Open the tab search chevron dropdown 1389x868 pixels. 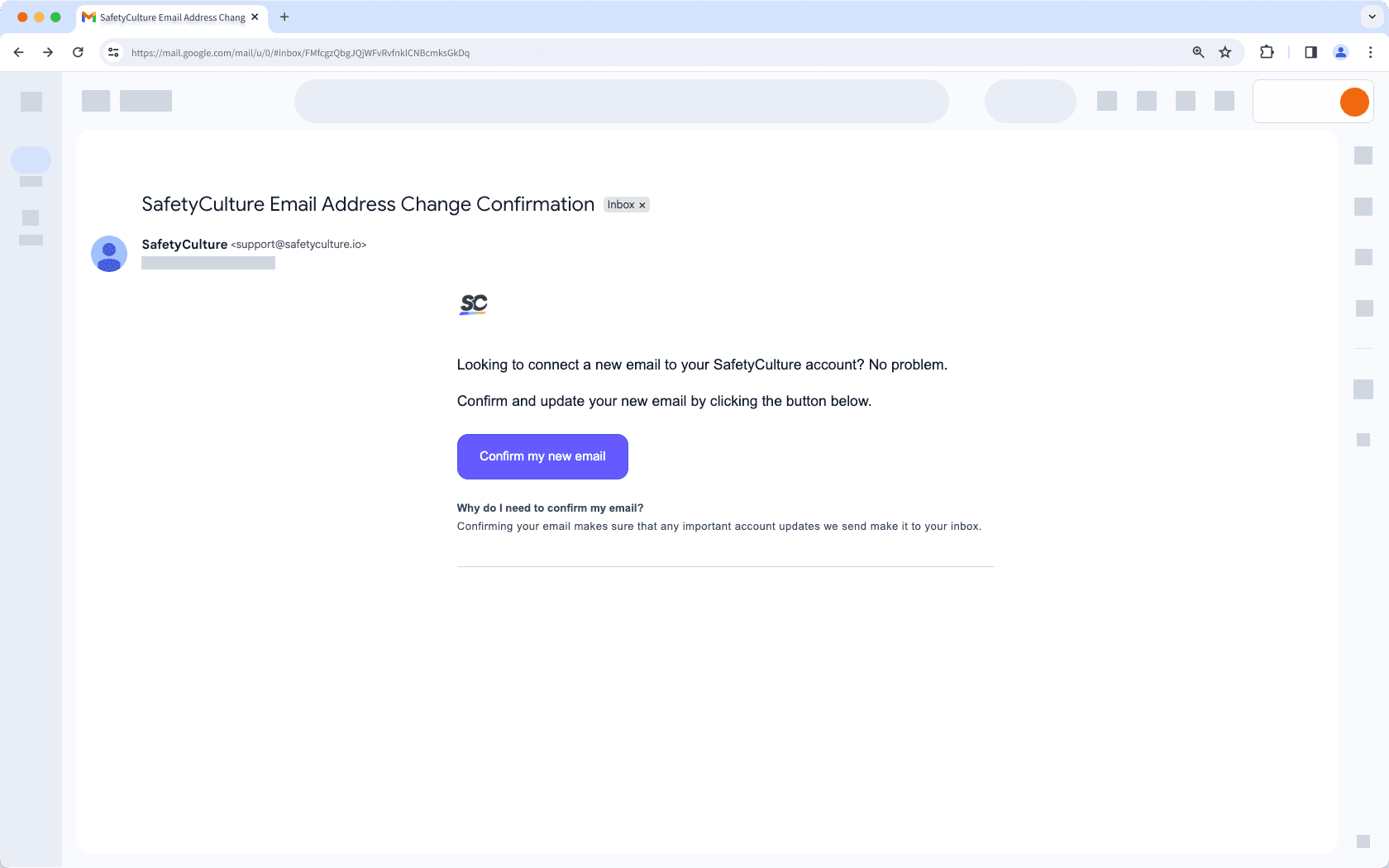[x=1370, y=17]
